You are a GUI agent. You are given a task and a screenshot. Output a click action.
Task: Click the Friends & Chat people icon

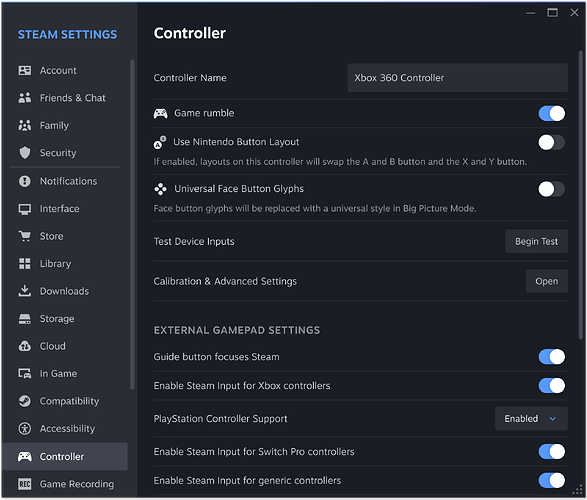click(25, 98)
